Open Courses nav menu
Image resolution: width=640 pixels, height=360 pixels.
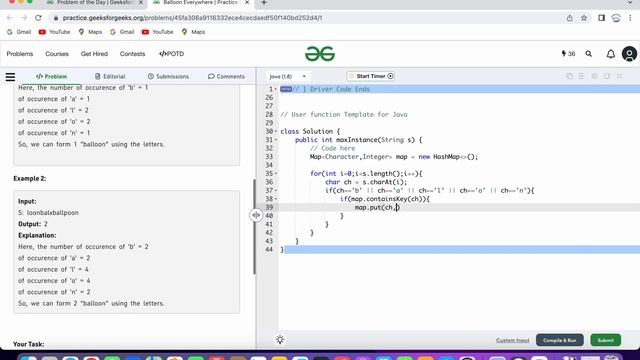click(x=57, y=54)
